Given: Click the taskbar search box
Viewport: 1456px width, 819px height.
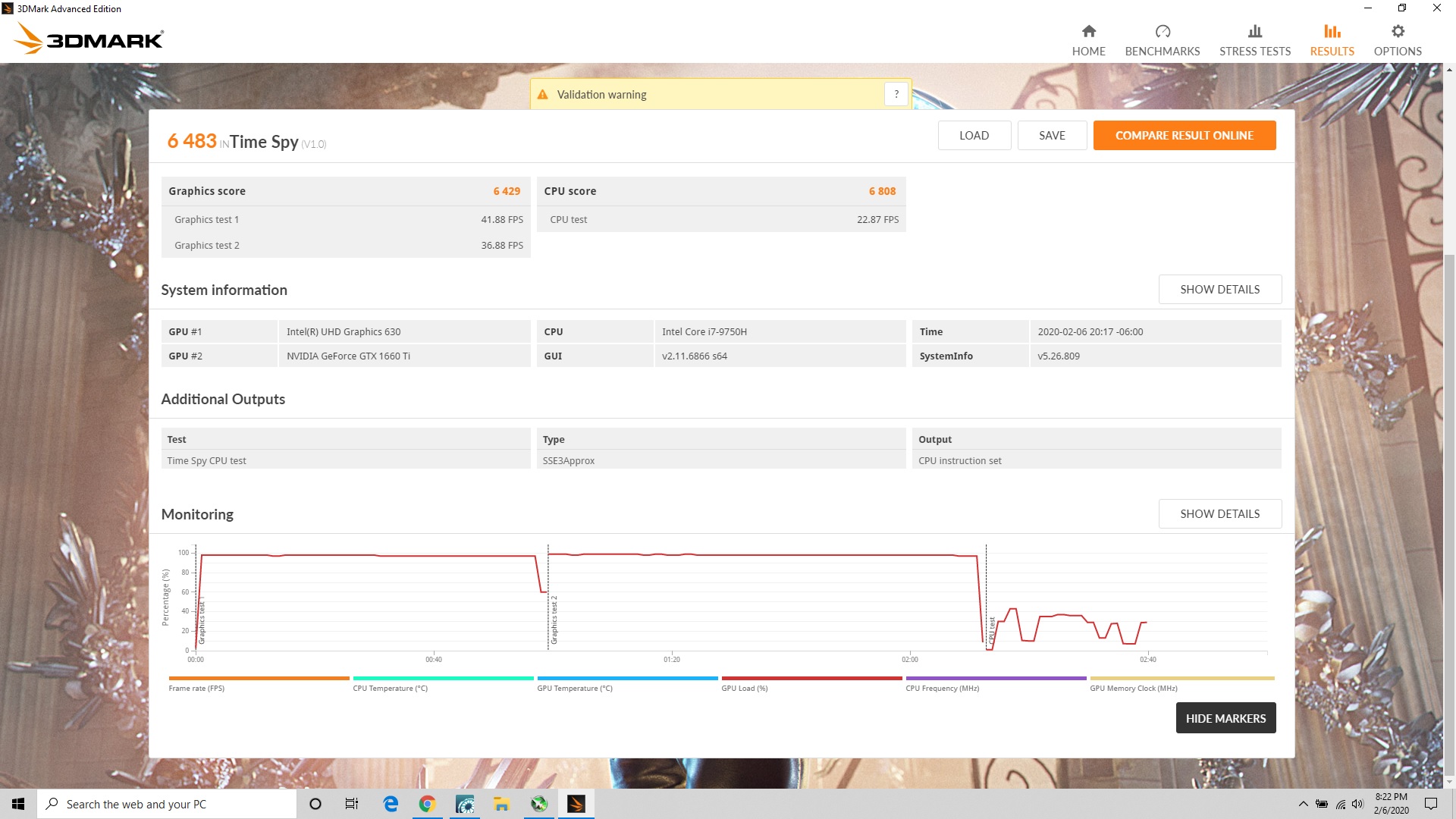Looking at the screenshot, I should (x=167, y=804).
